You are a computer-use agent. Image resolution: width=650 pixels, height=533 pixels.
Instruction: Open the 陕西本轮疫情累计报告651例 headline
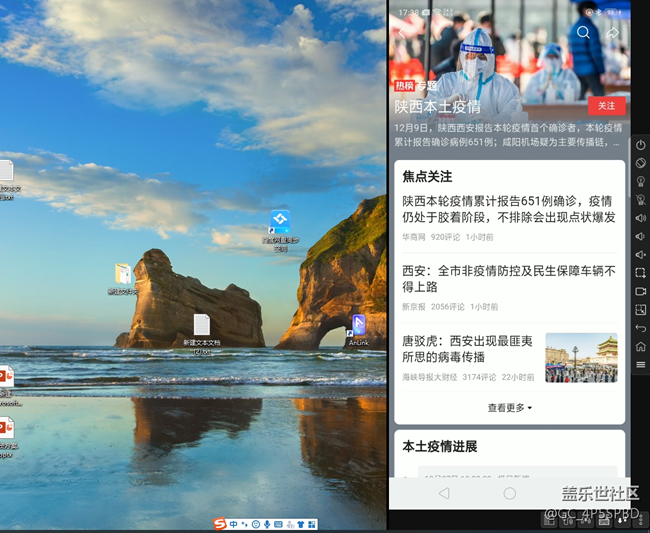click(x=509, y=208)
